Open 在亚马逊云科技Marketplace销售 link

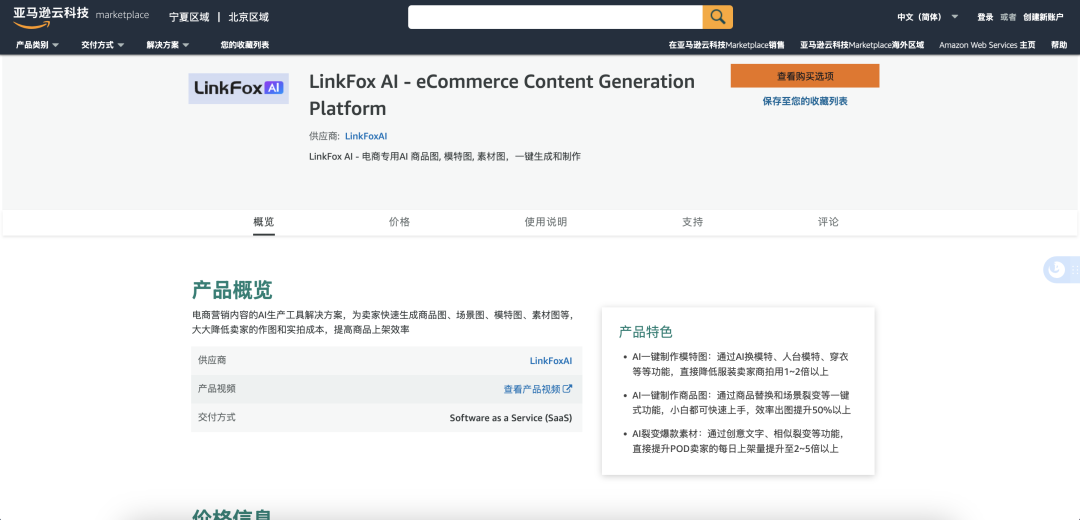point(727,45)
